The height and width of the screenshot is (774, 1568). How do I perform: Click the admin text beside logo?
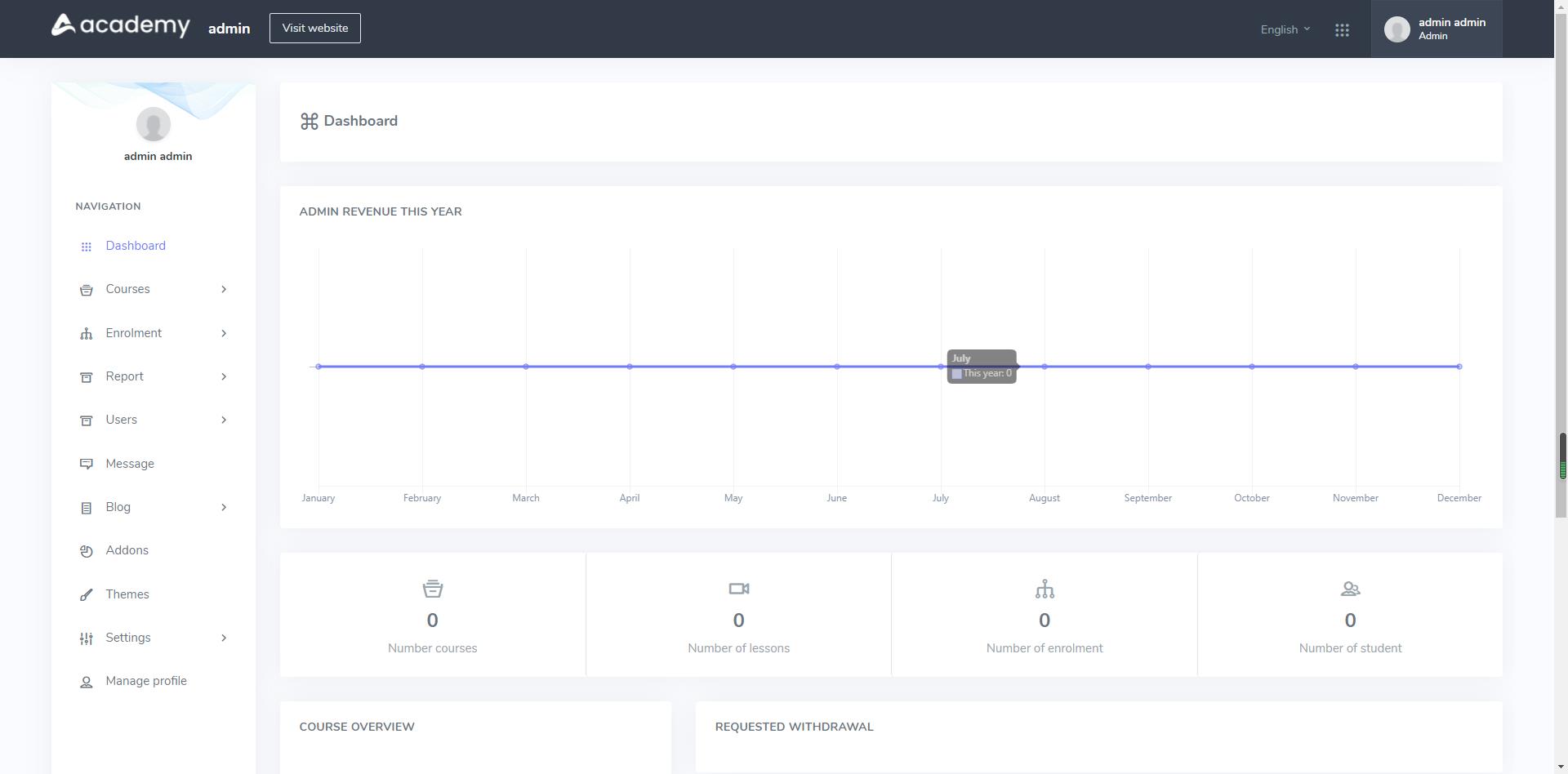229,29
